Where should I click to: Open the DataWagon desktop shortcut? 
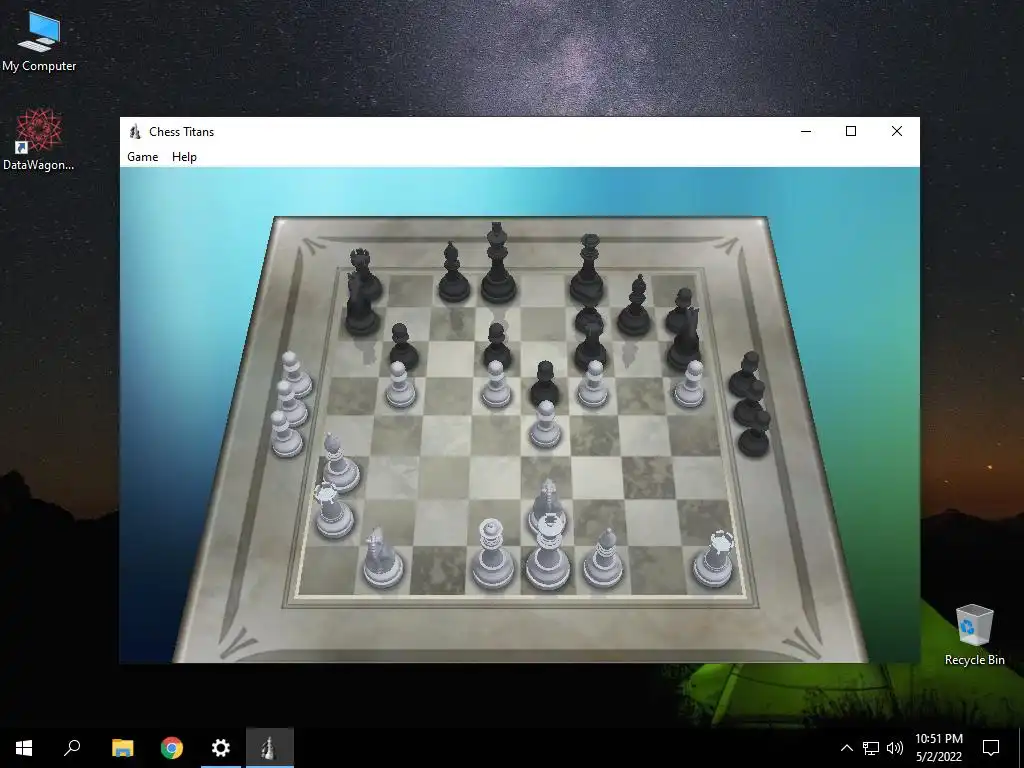pos(39,140)
